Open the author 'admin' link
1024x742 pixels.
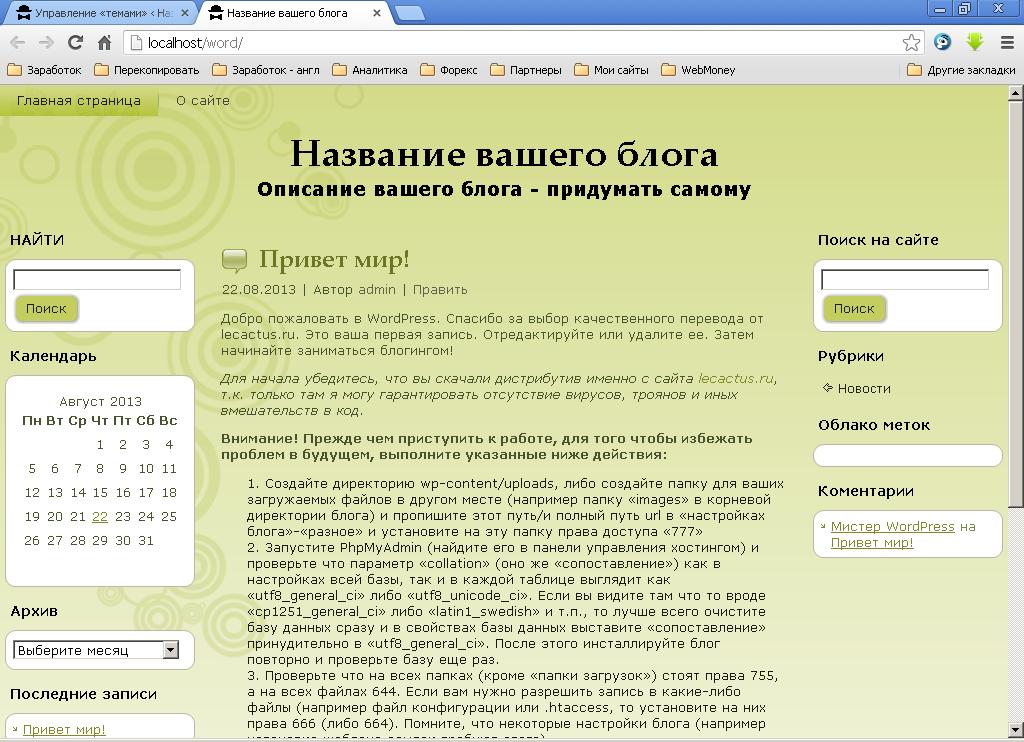pyautogui.click(x=377, y=289)
